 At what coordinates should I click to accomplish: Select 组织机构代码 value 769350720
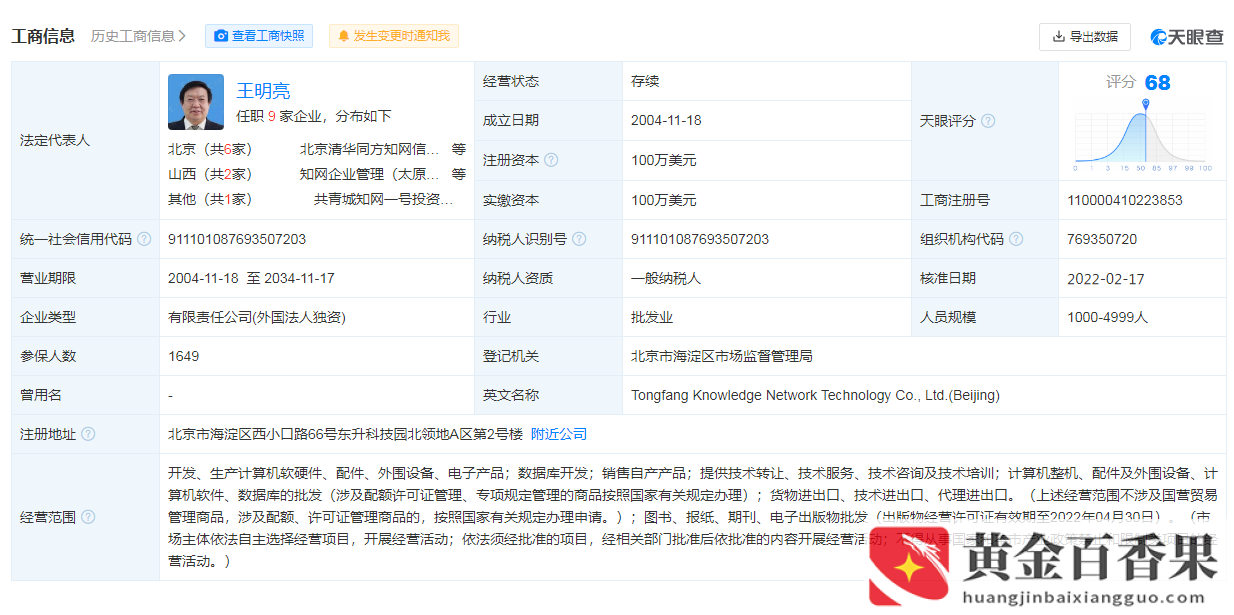1102,239
